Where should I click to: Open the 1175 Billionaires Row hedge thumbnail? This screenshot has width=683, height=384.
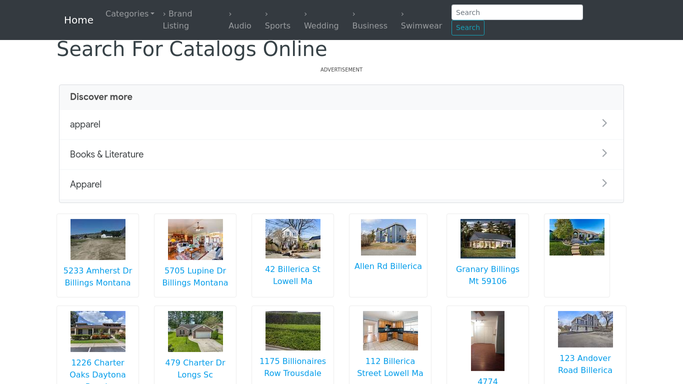tap(293, 331)
